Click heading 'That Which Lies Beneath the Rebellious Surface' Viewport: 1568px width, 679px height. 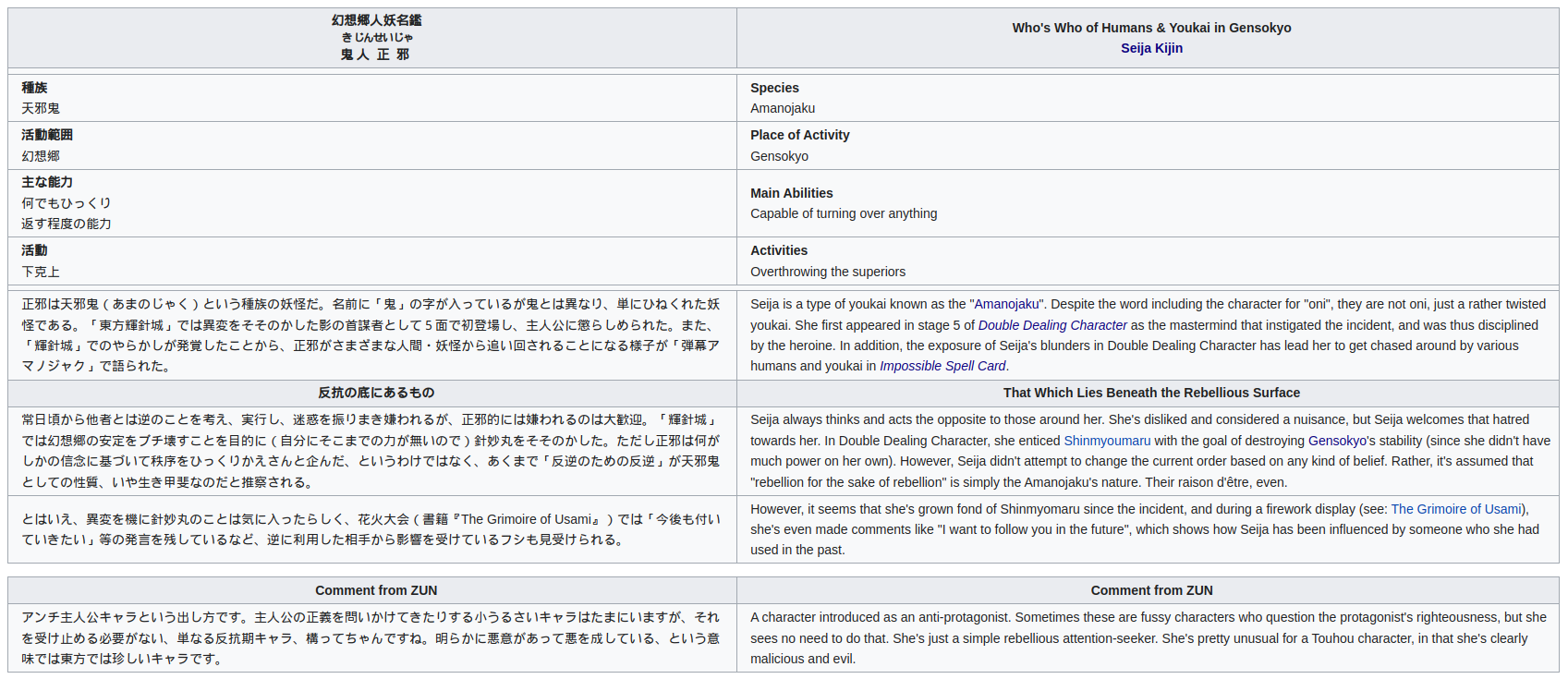1151,393
